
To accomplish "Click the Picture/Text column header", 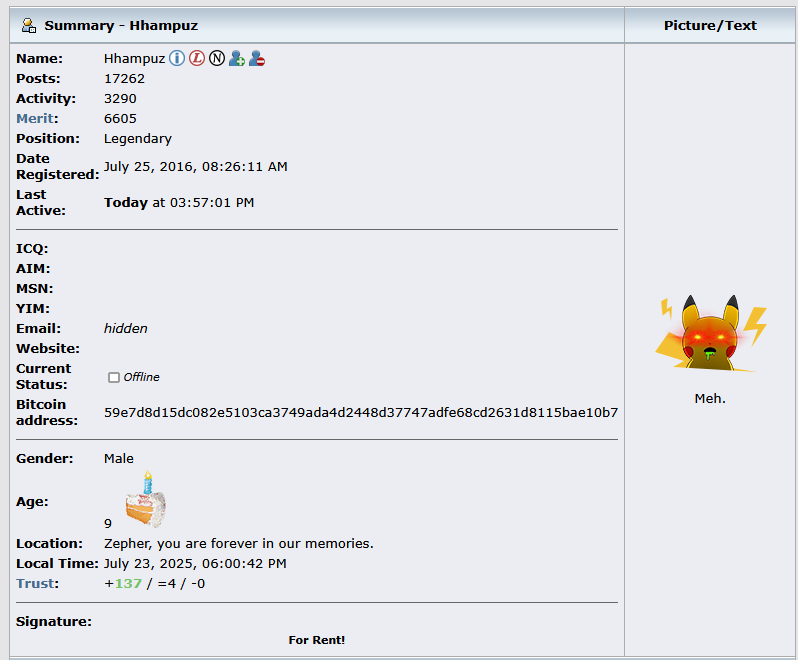I will [710, 25].
